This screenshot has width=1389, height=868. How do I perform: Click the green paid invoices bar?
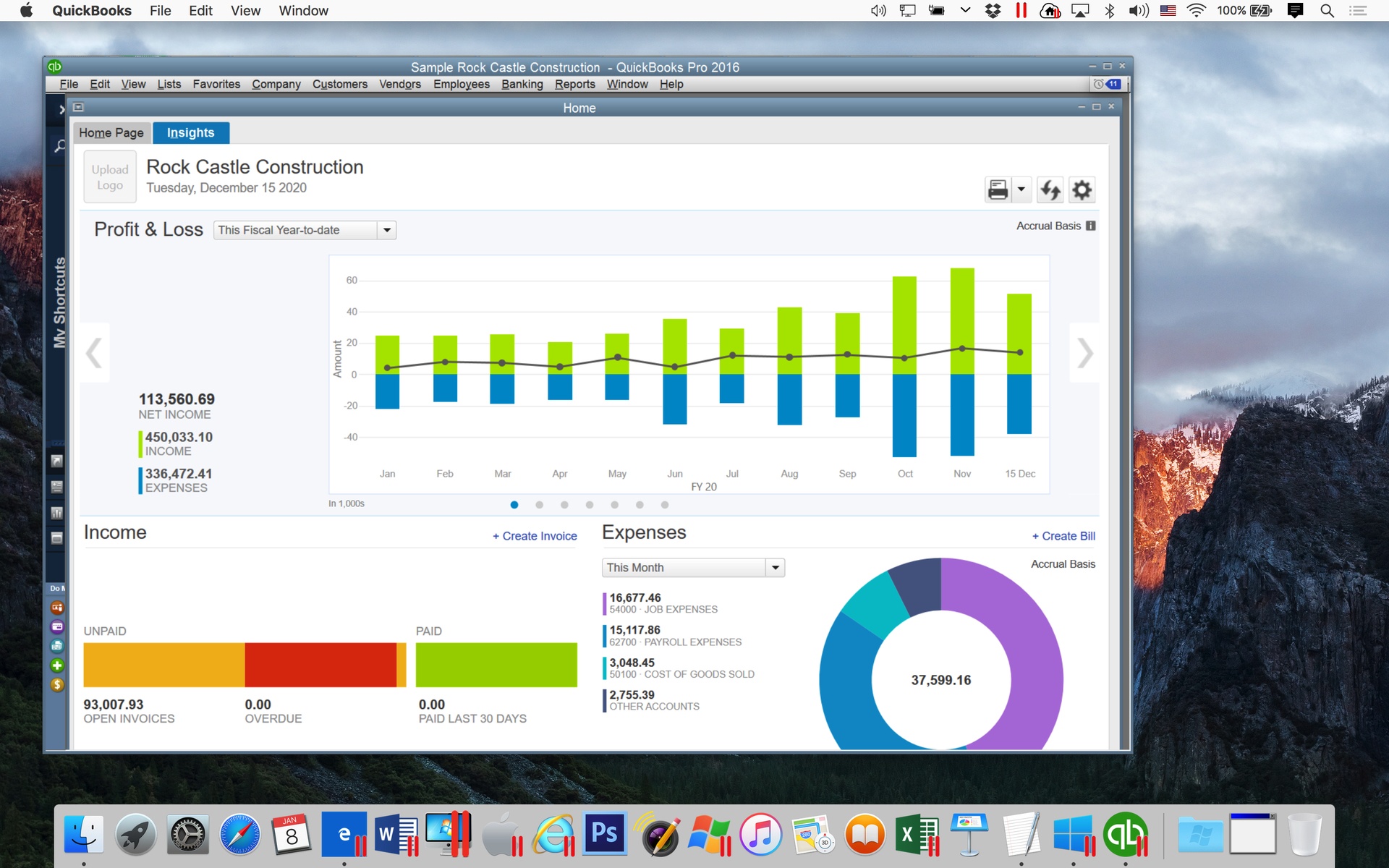coord(496,665)
